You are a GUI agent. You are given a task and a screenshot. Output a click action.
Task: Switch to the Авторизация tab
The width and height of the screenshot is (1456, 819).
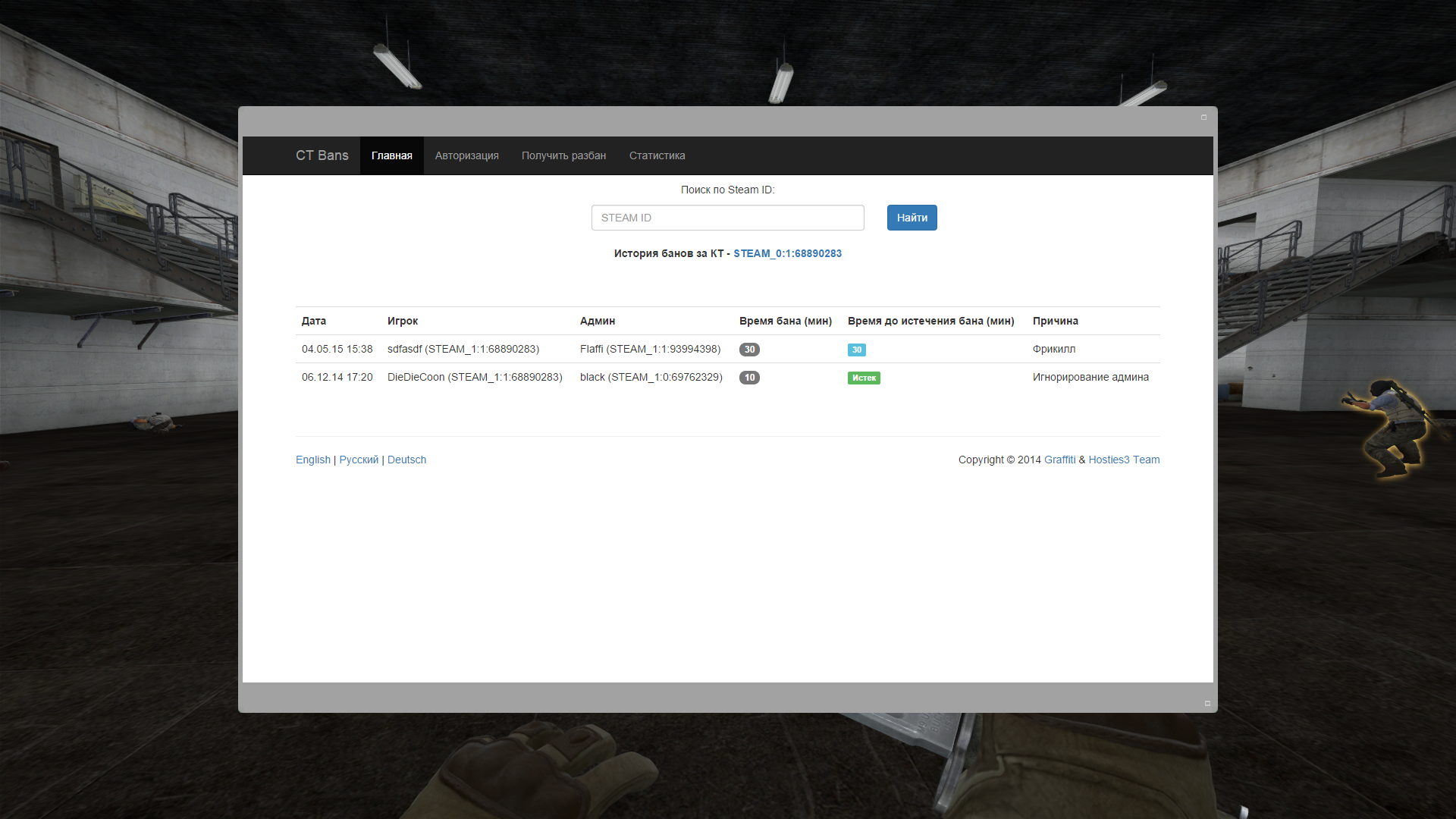point(466,155)
